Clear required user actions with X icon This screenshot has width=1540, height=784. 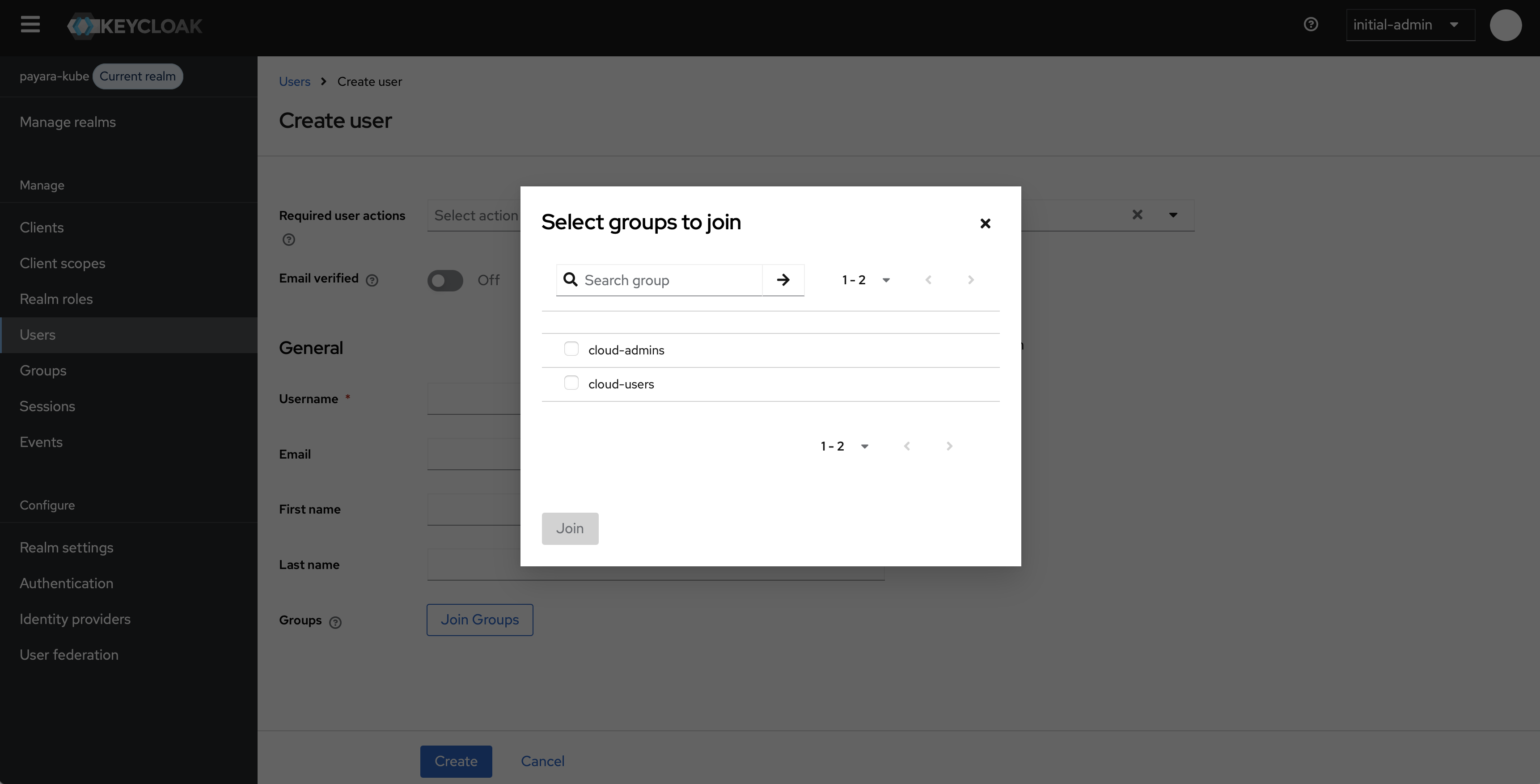[x=1137, y=215]
